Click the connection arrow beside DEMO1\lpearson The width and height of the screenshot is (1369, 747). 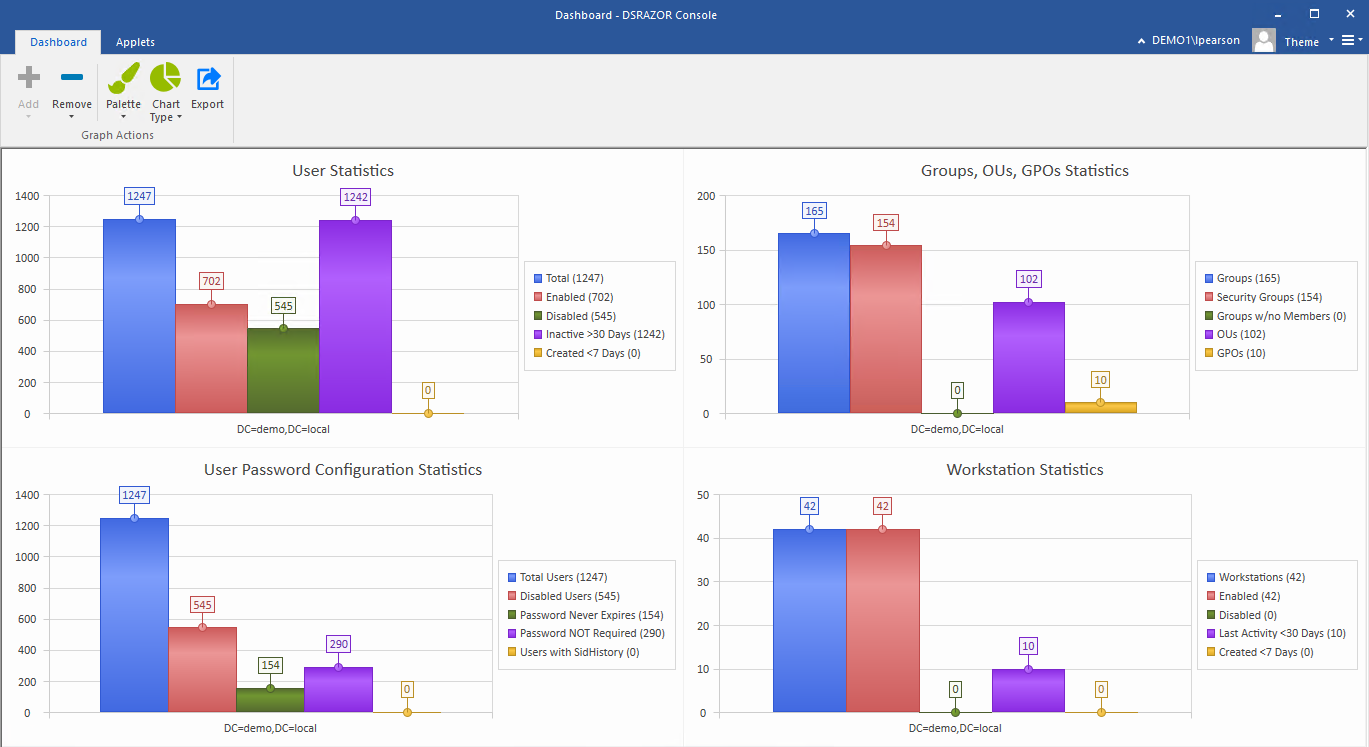point(1141,41)
